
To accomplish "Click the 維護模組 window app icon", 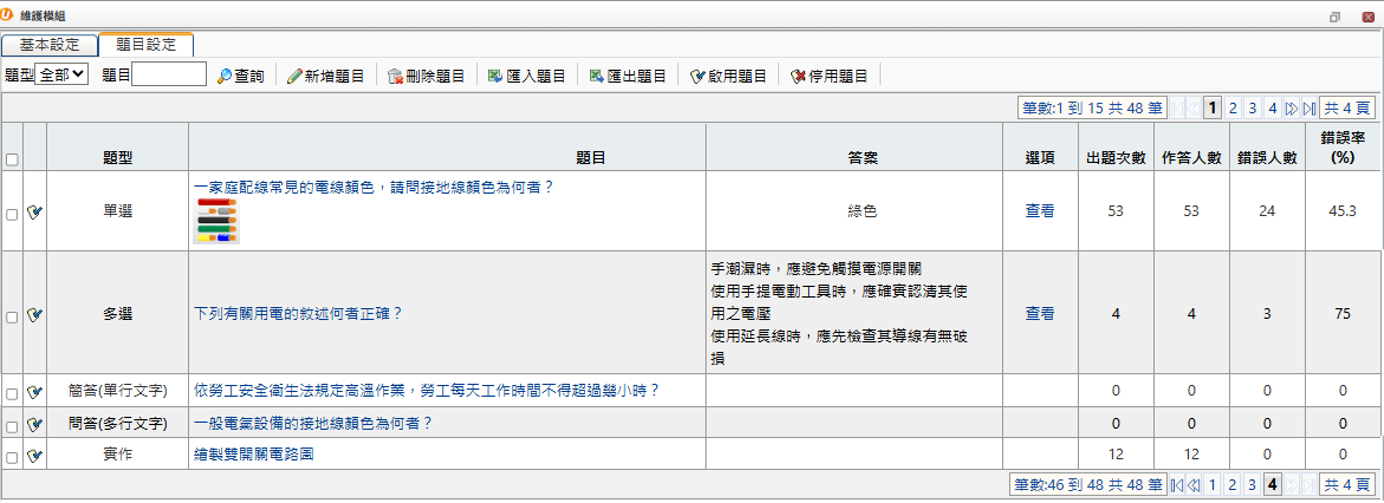I will coord(8,16).
